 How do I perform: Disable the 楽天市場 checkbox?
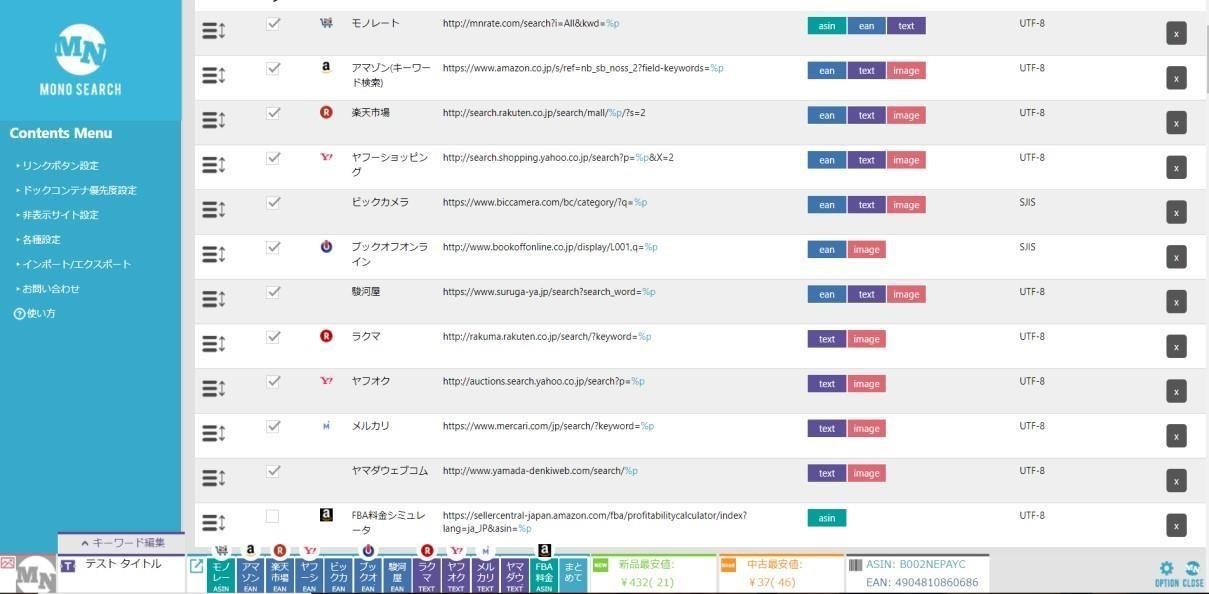point(272,113)
